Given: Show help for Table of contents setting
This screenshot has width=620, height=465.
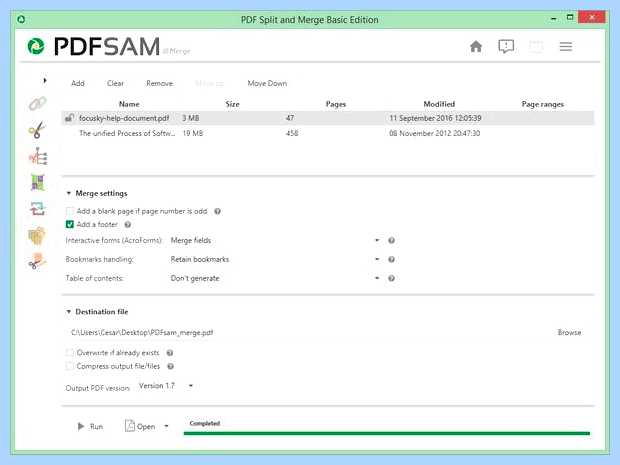Looking at the screenshot, I should point(391,278).
